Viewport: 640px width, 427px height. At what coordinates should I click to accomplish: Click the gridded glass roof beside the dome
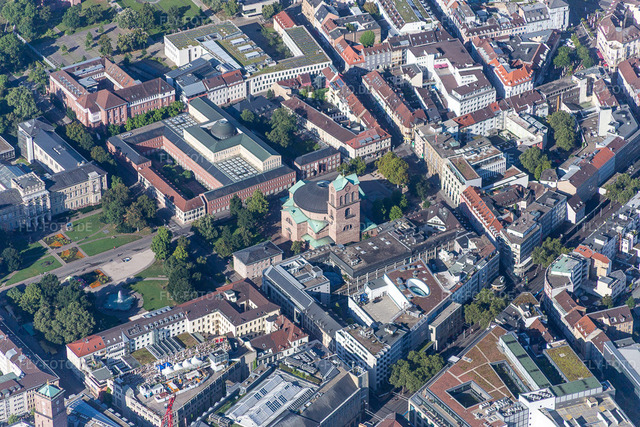click(x=237, y=167)
